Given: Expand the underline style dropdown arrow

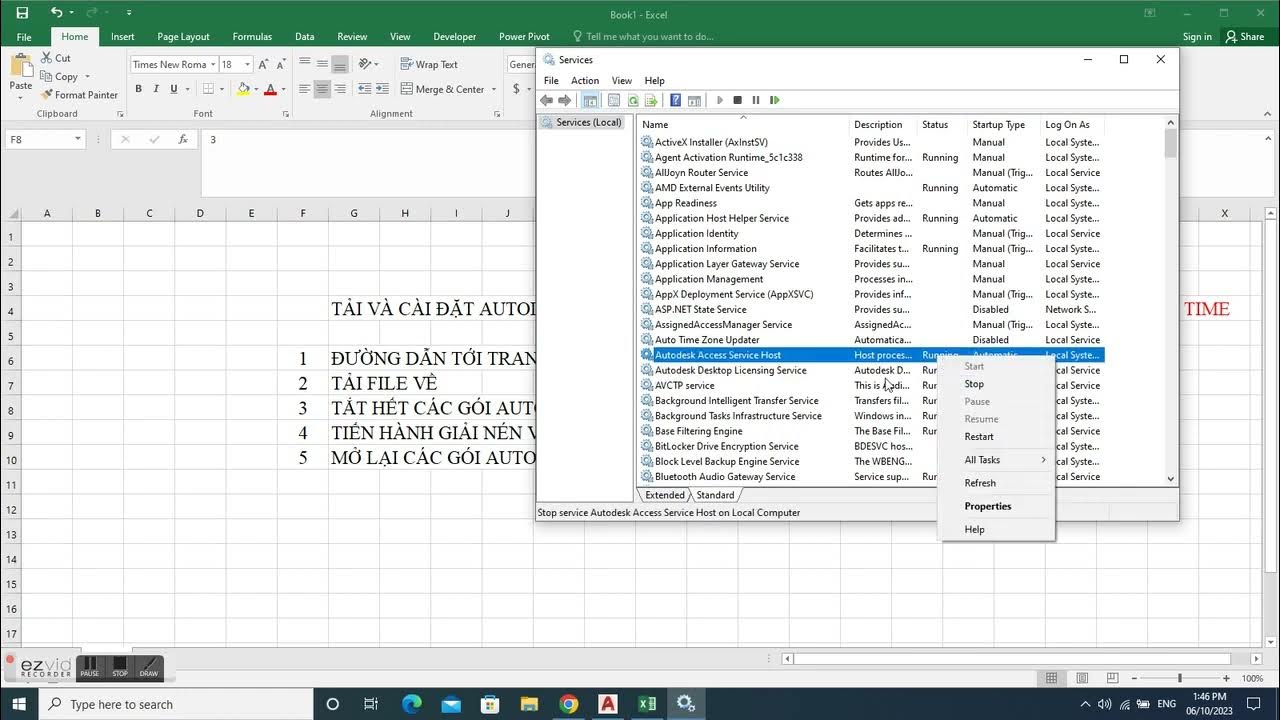Looking at the screenshot, I should tap(186, 89).
